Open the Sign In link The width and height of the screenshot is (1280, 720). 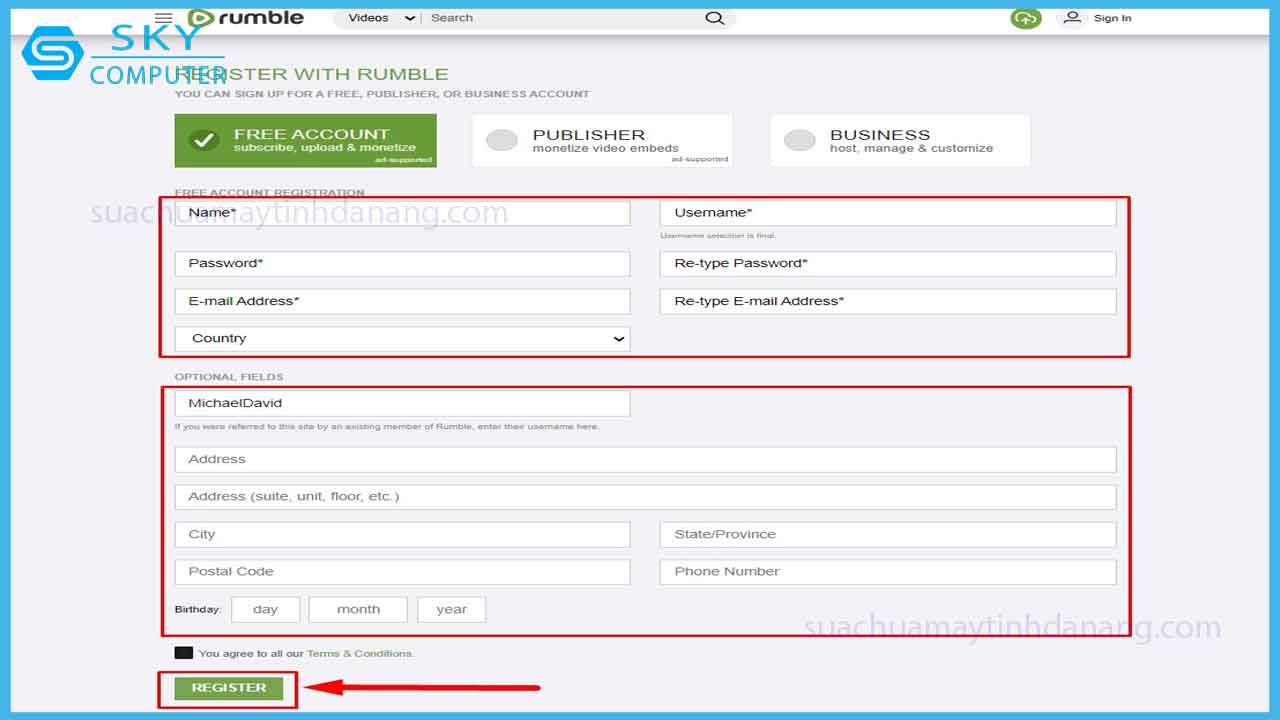click(1113, 18)
